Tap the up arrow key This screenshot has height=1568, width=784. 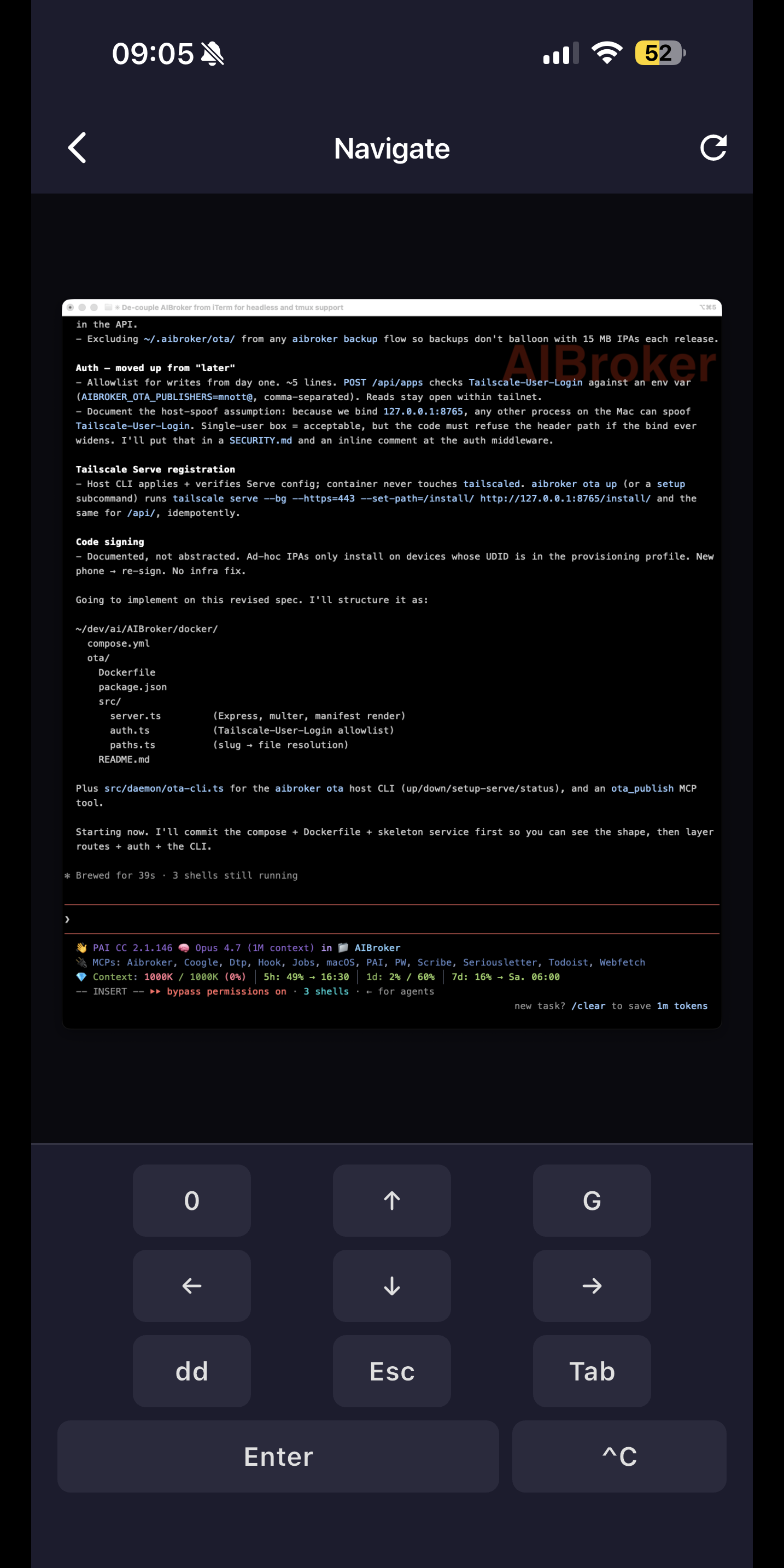click(392, 1201)
